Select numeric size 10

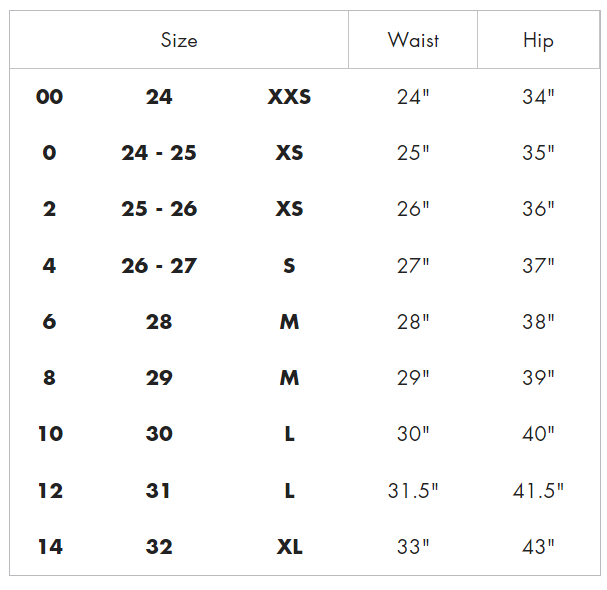[50, 434]
